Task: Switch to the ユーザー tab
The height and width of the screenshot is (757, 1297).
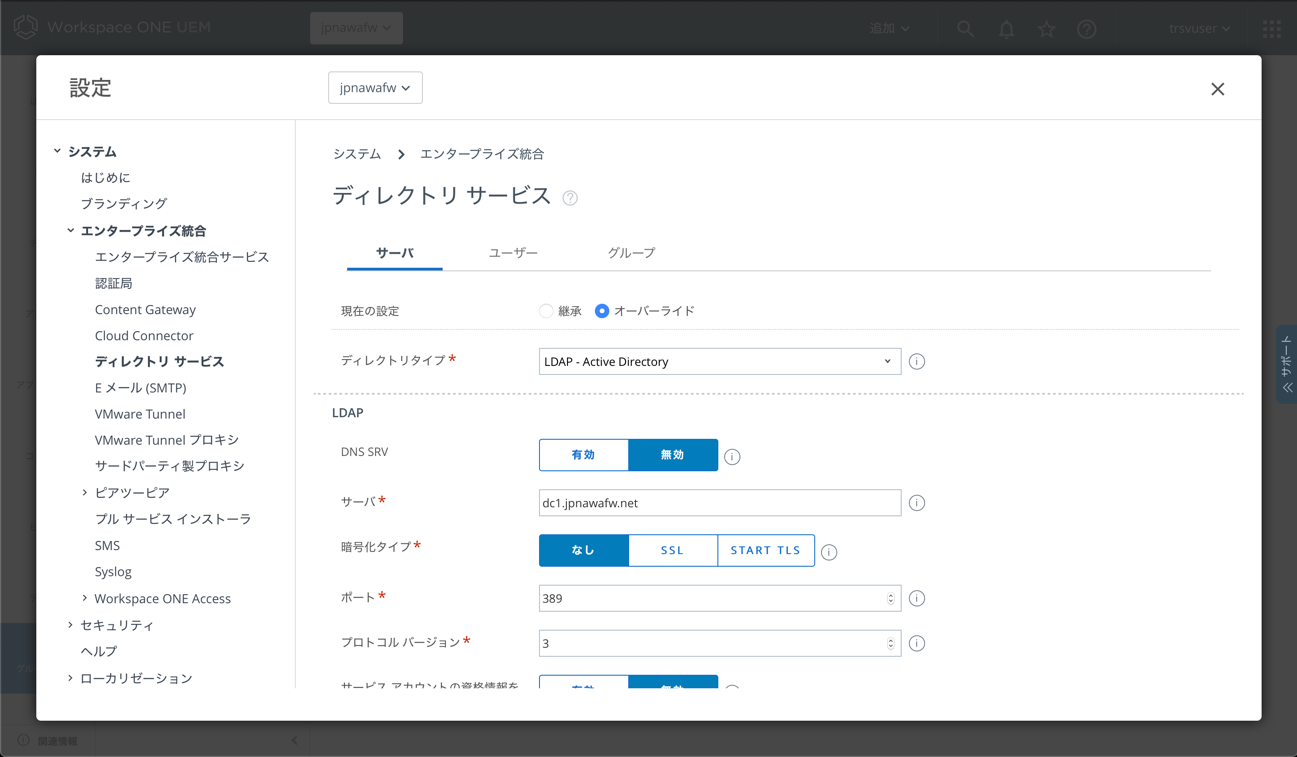Action: (513, 253)
